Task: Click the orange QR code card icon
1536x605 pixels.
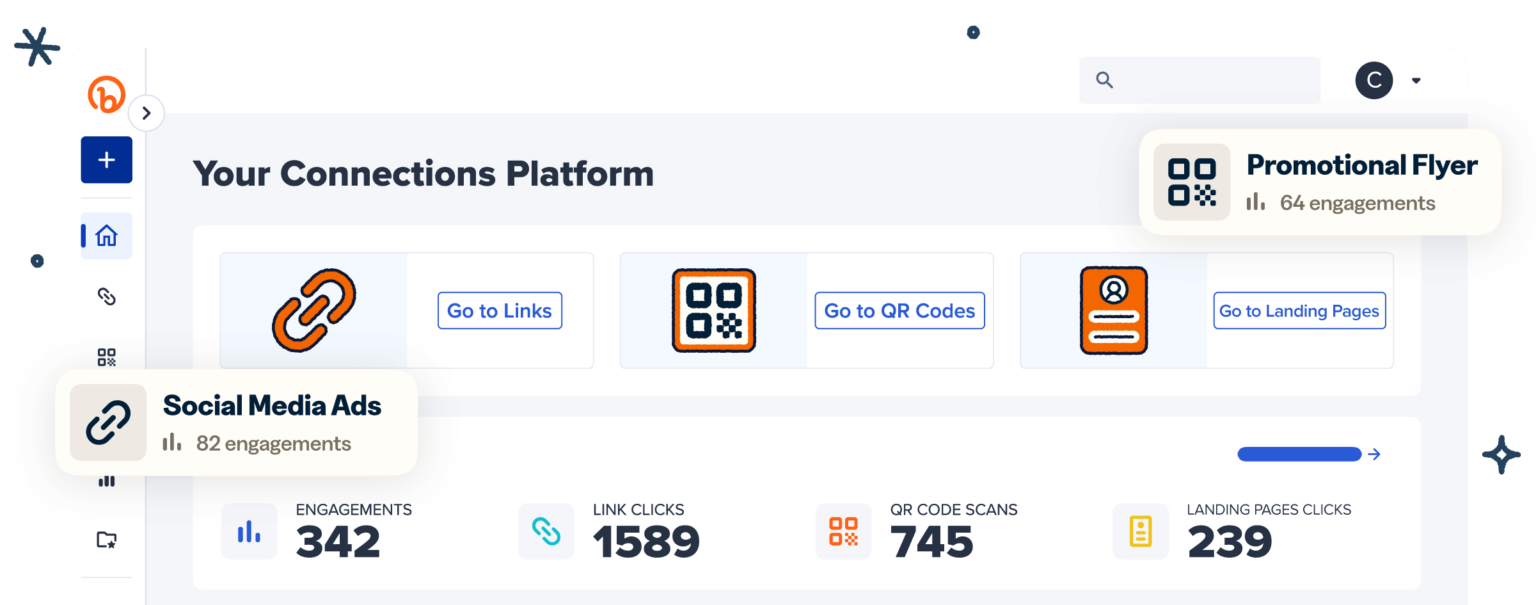Action: pos(713,310)
